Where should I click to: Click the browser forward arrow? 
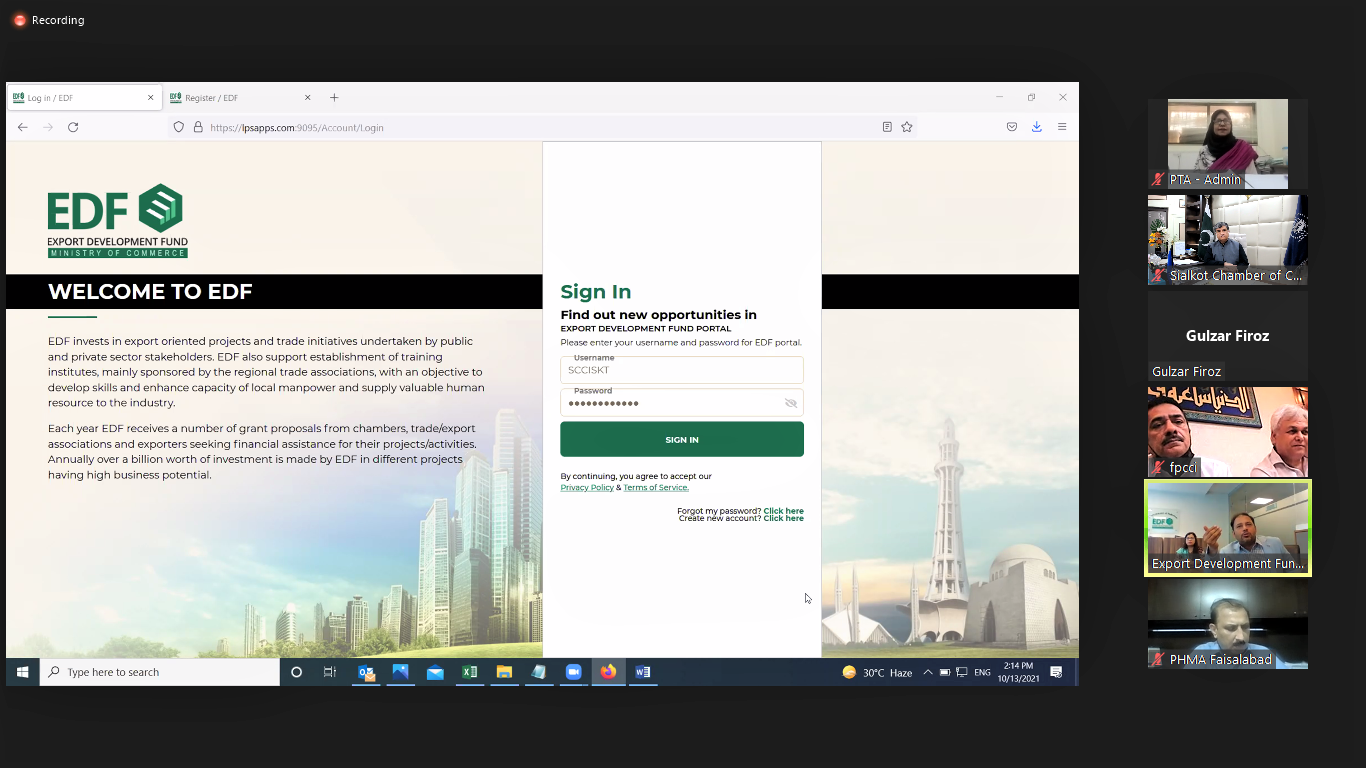coord(47,127)
